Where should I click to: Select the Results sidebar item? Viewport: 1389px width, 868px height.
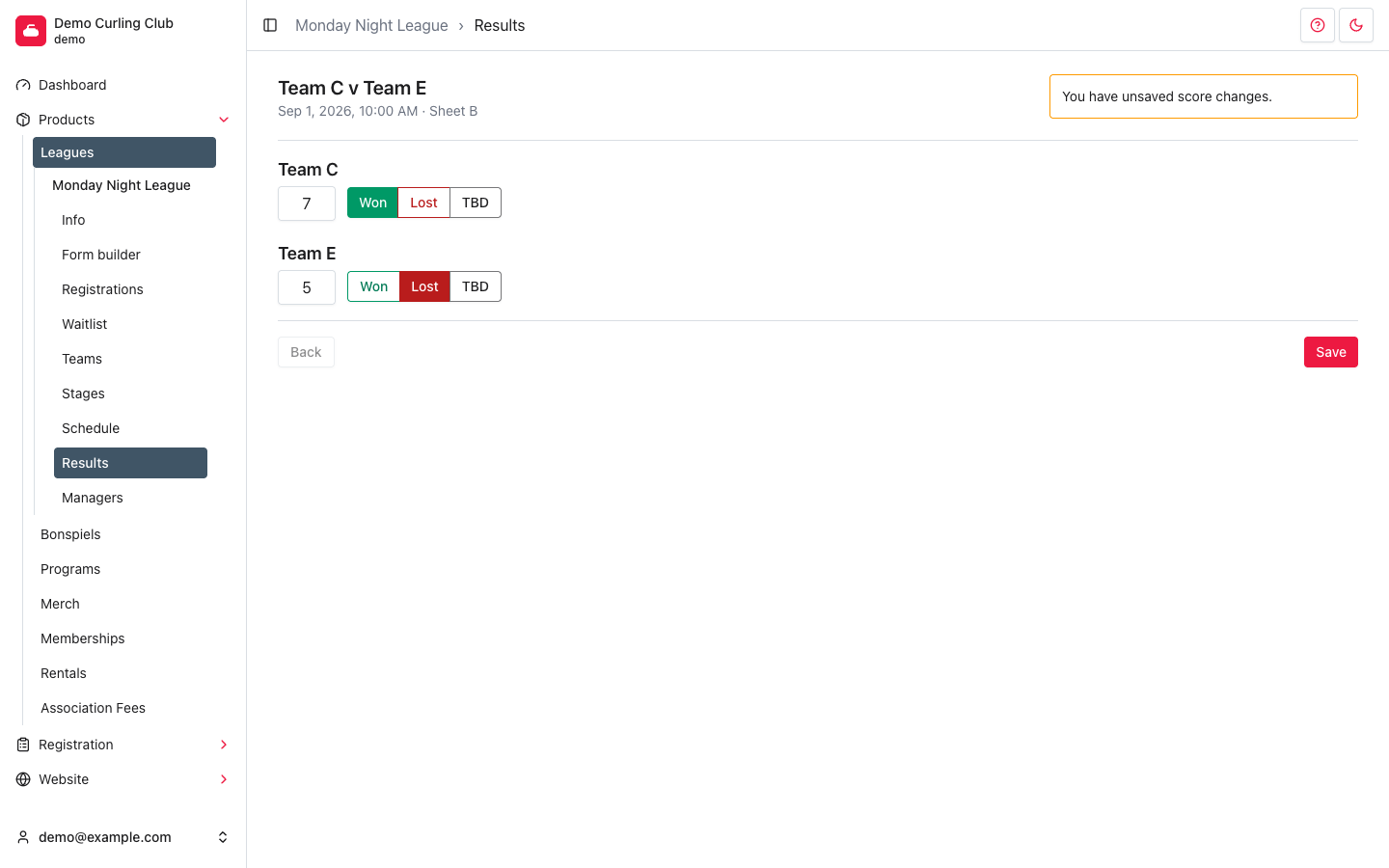coord(130,463)
